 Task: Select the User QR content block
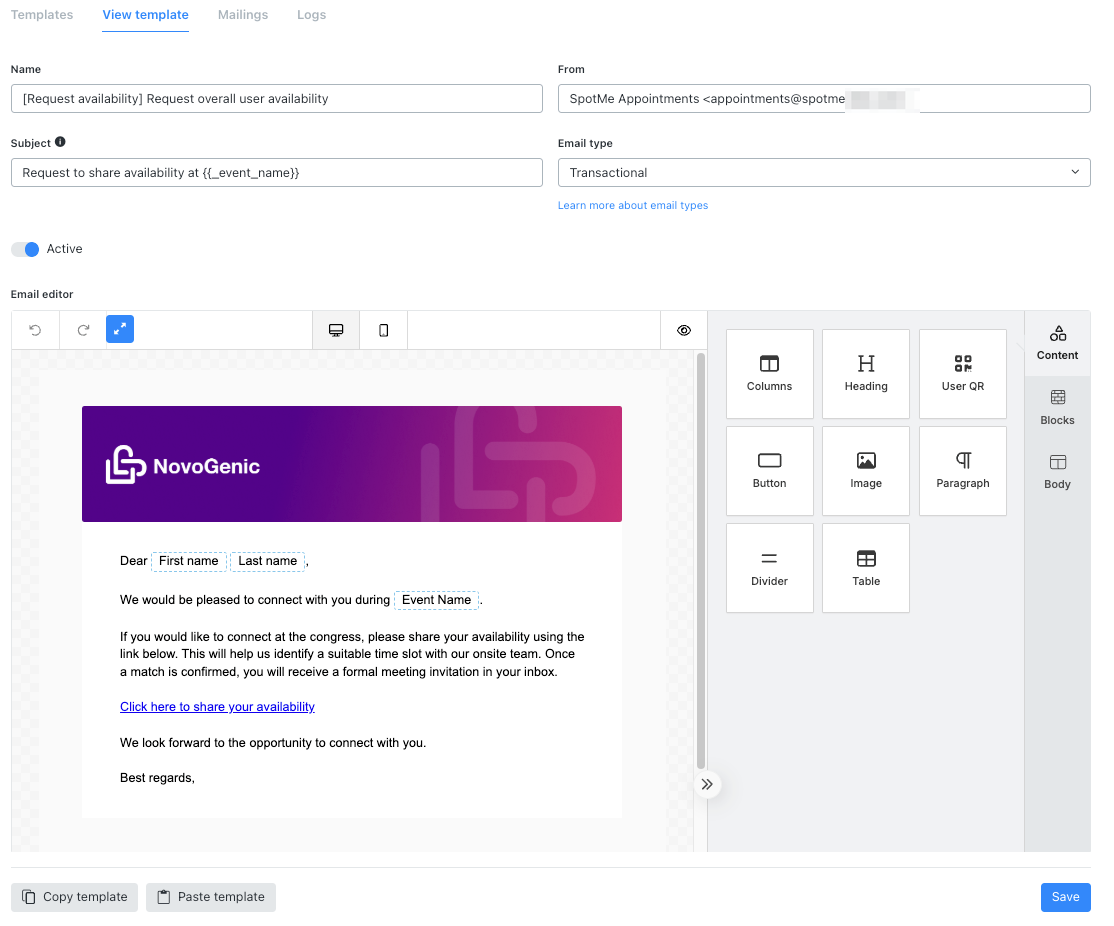coord(963,374)
